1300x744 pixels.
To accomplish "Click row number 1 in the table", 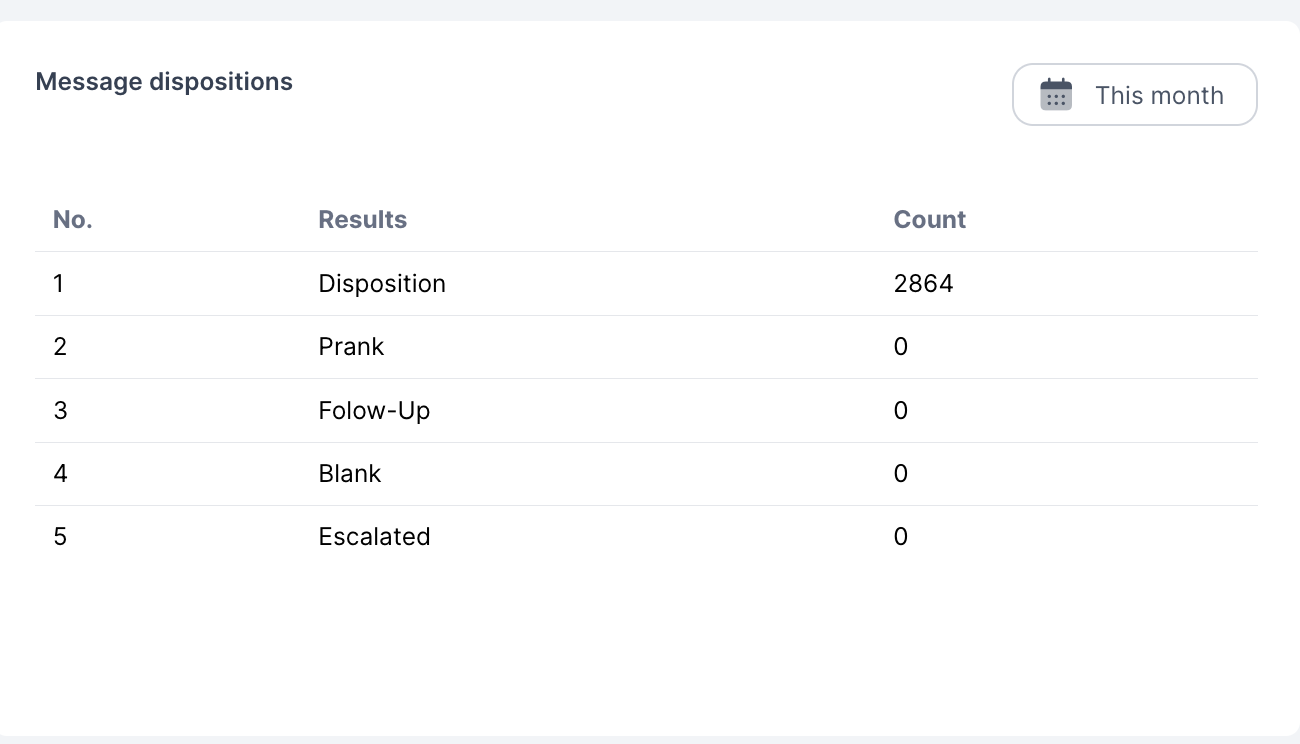I will pyautogui.click(x=59, y=284).
